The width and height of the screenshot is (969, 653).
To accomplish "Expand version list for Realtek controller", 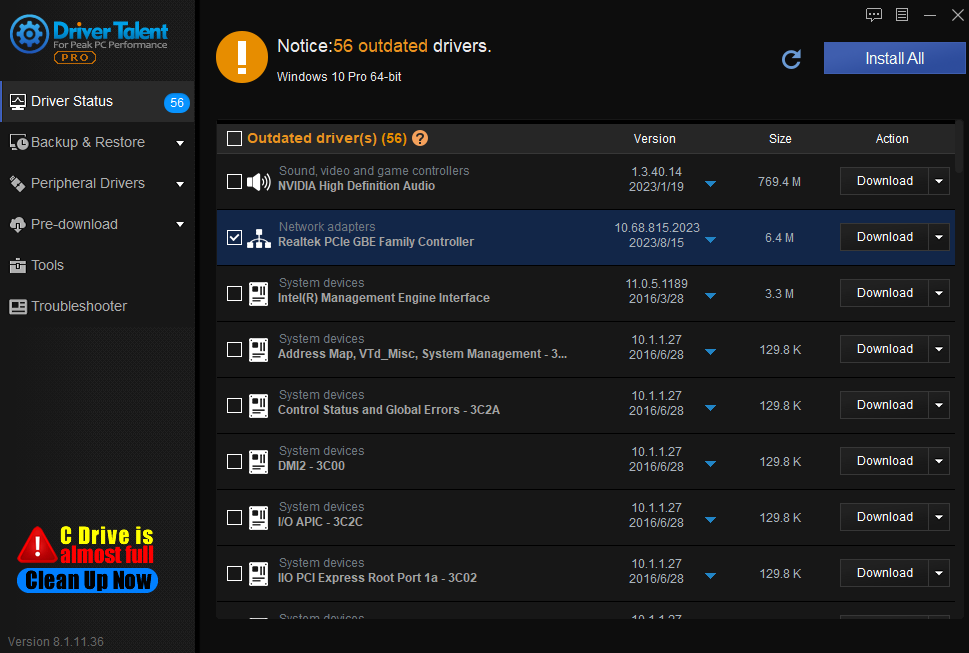I will (710, 240).
